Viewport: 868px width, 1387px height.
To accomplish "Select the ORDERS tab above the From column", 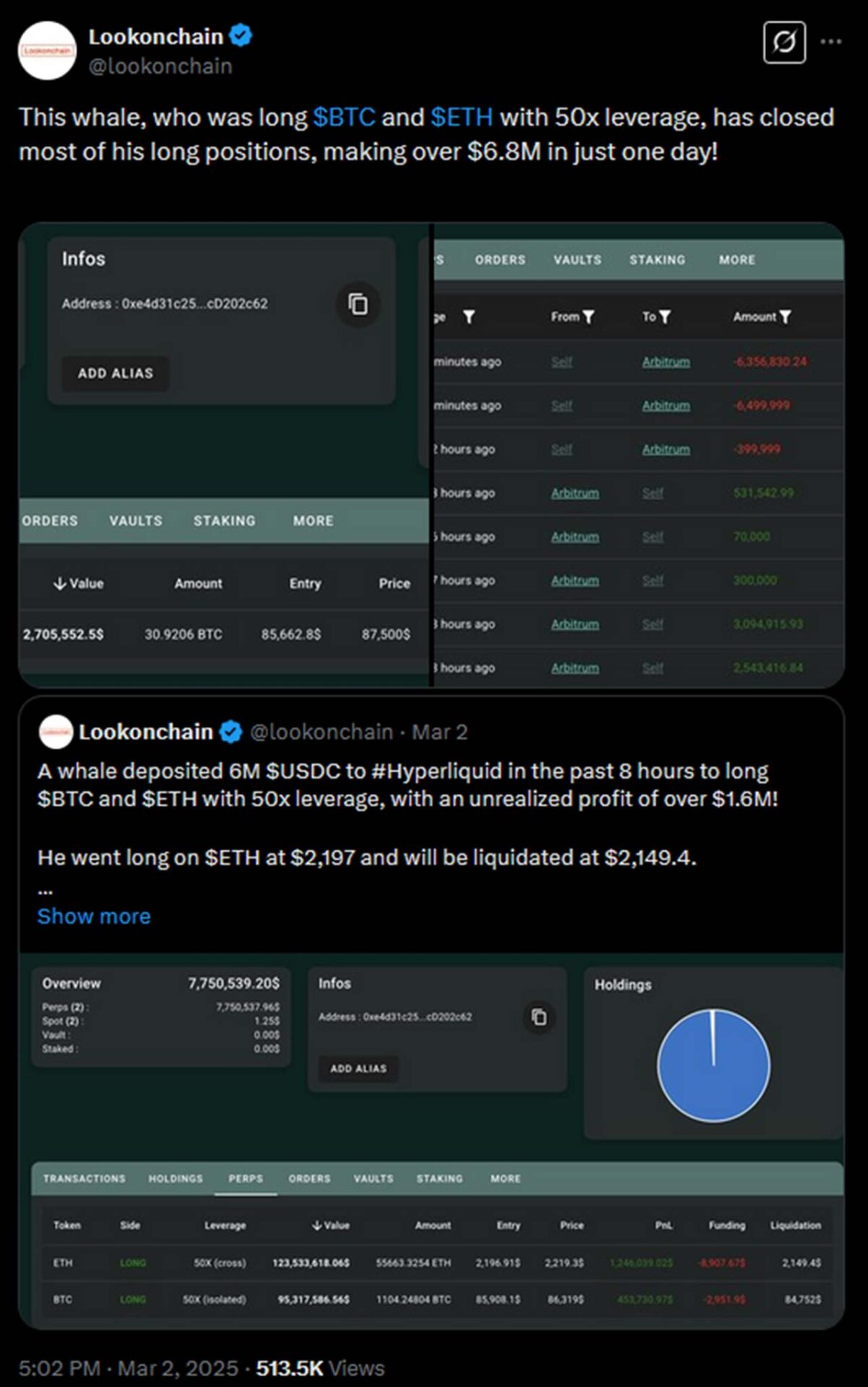I will 500,260.
